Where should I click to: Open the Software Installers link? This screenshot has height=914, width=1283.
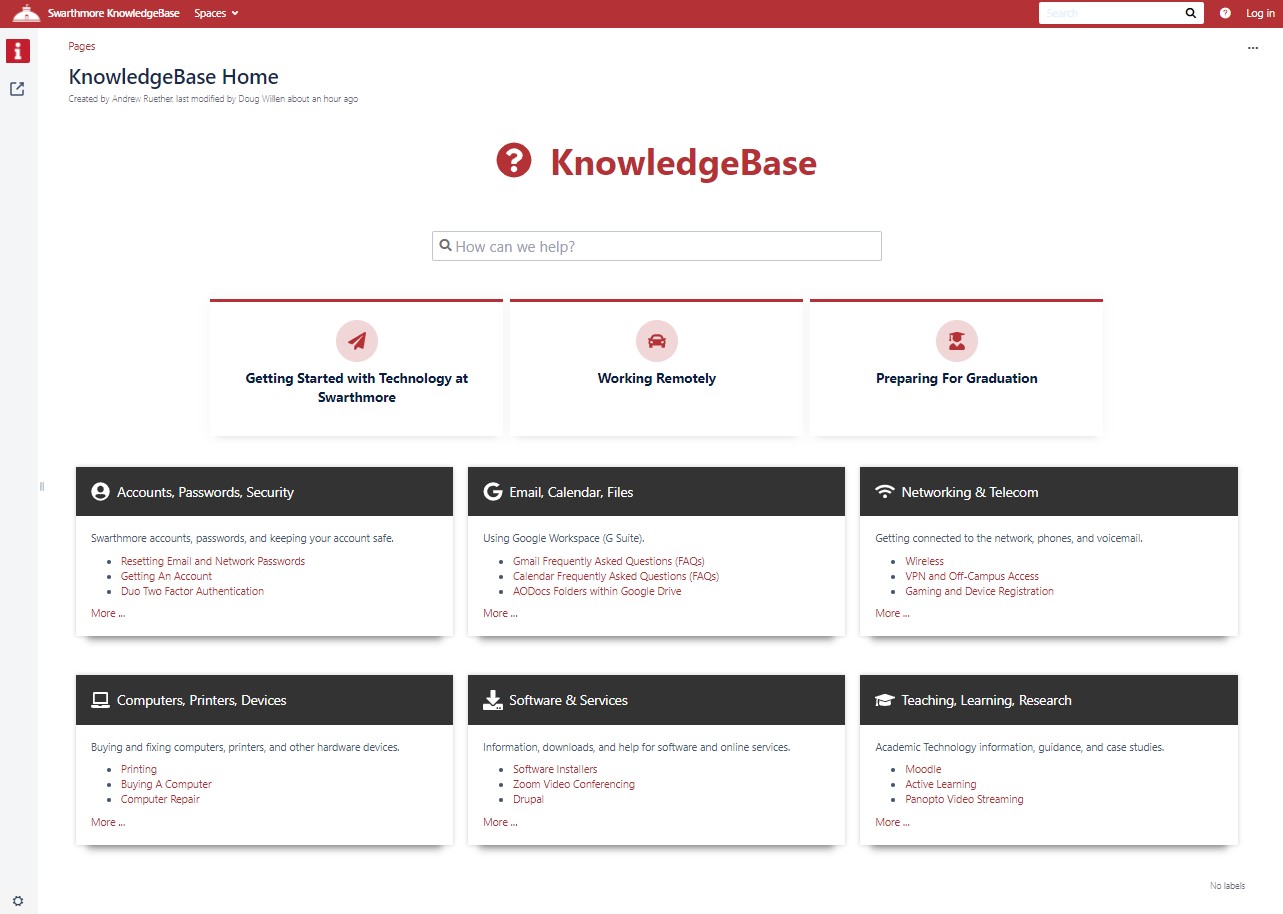pyautogui.click(x=555, y=769)
